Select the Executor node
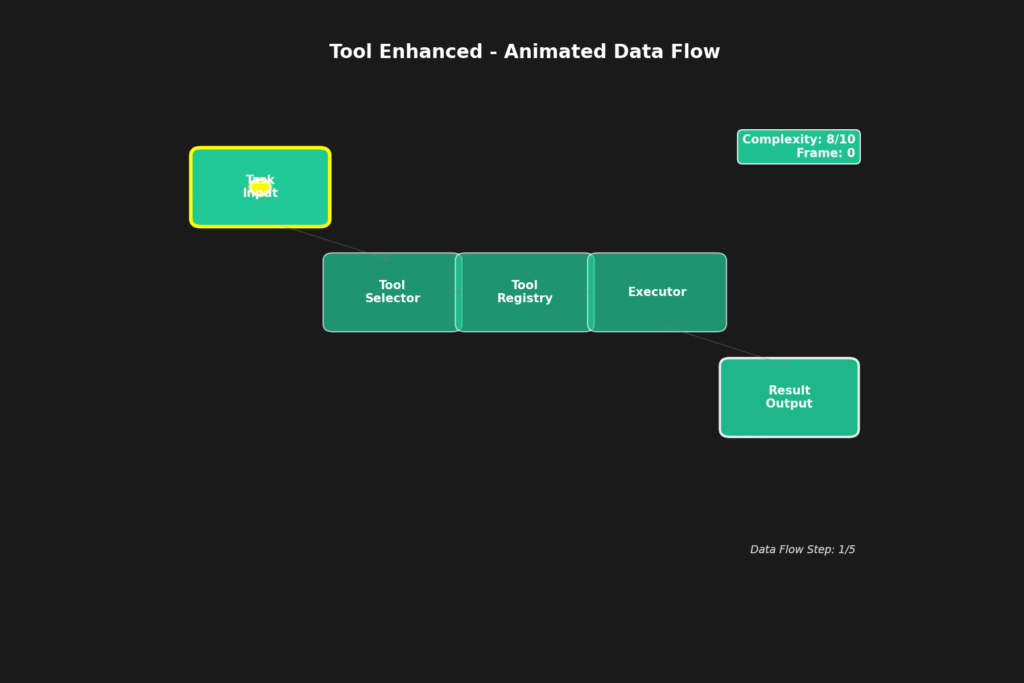 point(657,292)
